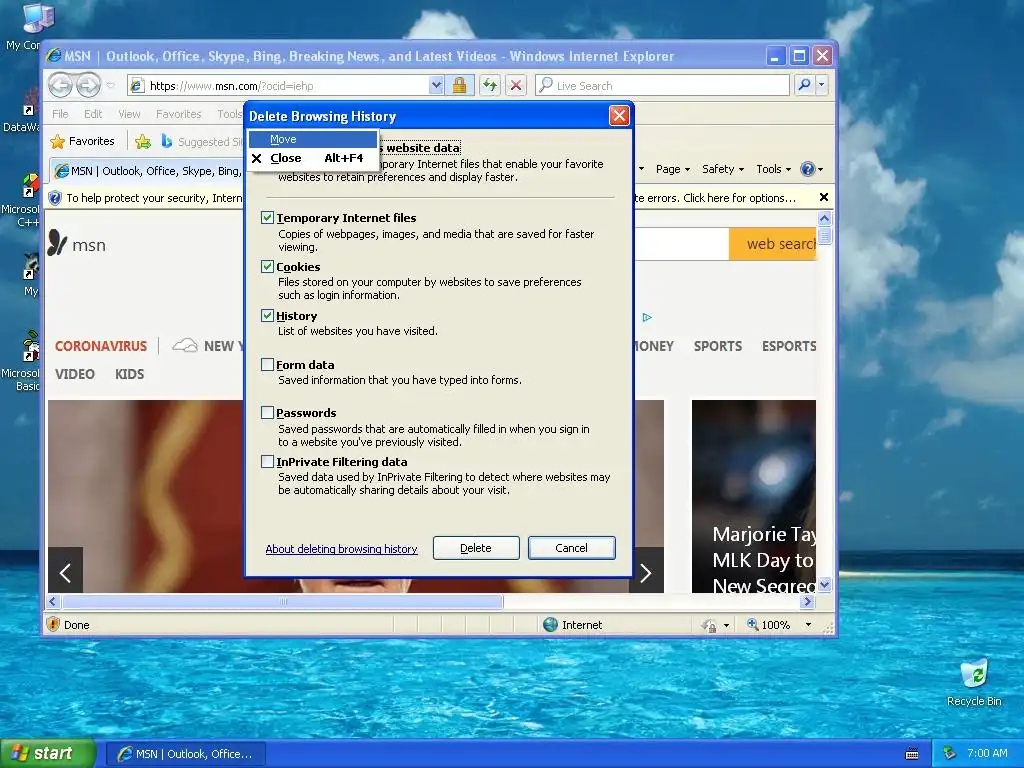Screen dimensions: 1024x768
Task: Choose Move from the dialog system menu
Action: pos(313,139)
